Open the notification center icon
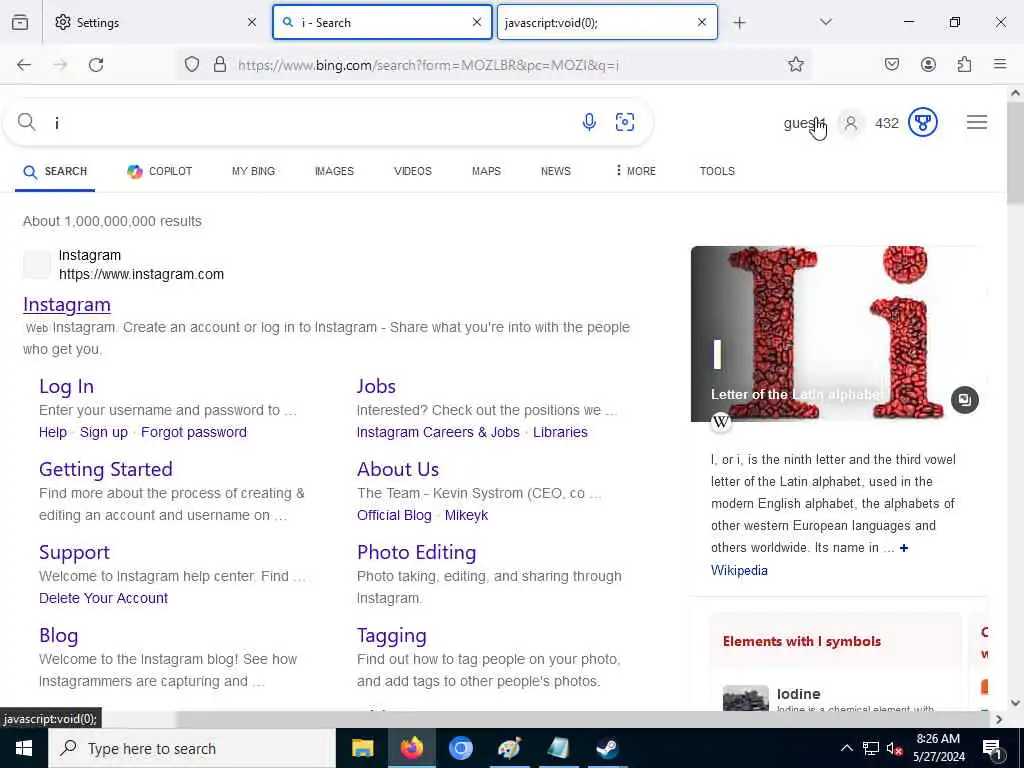Image resolution: width=1024 pixels, height=768 pixels. coord(992,748)
